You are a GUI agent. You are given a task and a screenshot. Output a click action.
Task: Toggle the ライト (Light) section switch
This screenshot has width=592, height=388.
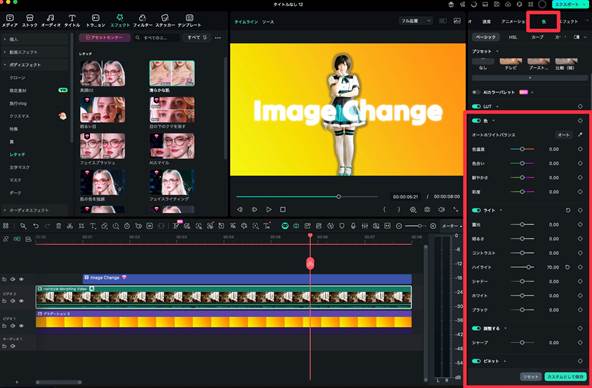(x=476, y=210)
